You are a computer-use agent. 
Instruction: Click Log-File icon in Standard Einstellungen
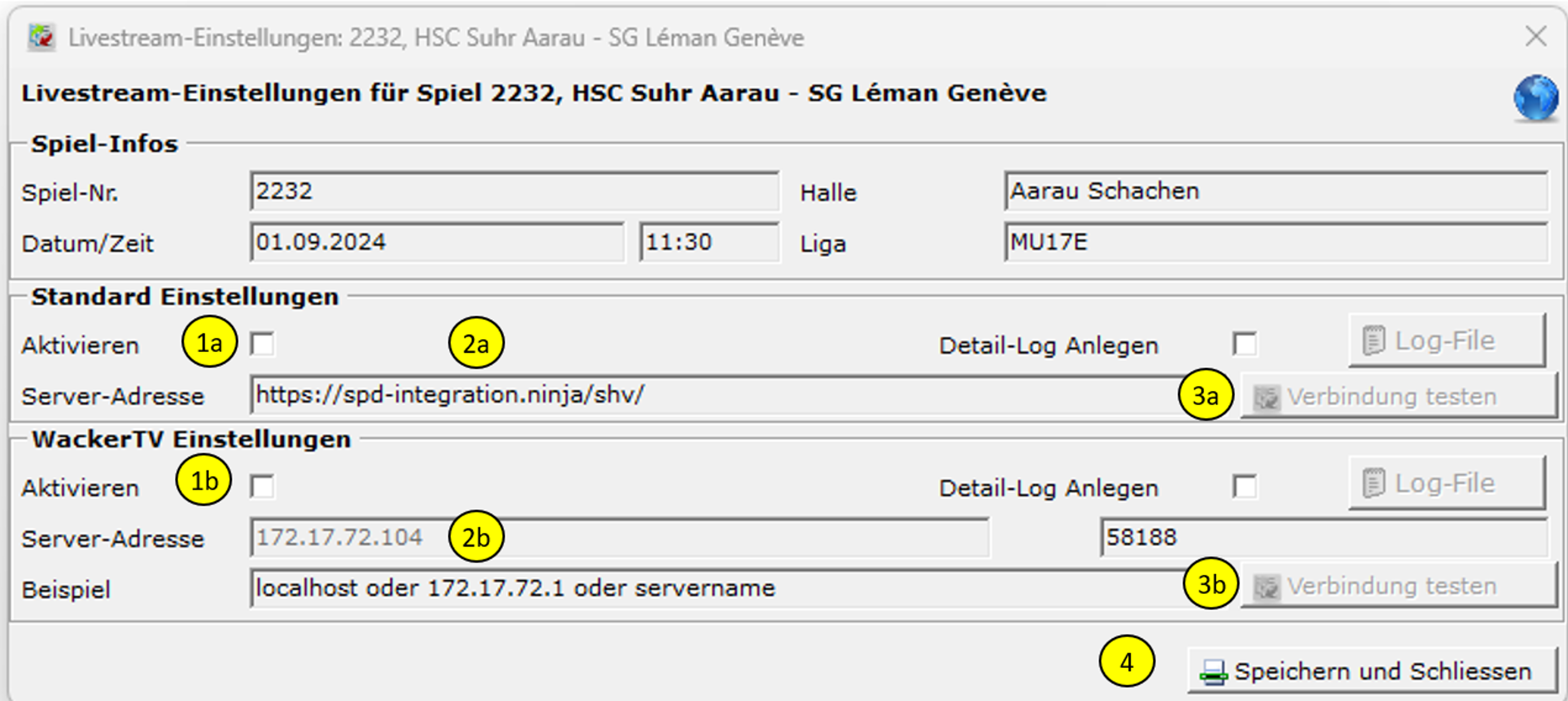point(1373,341)
